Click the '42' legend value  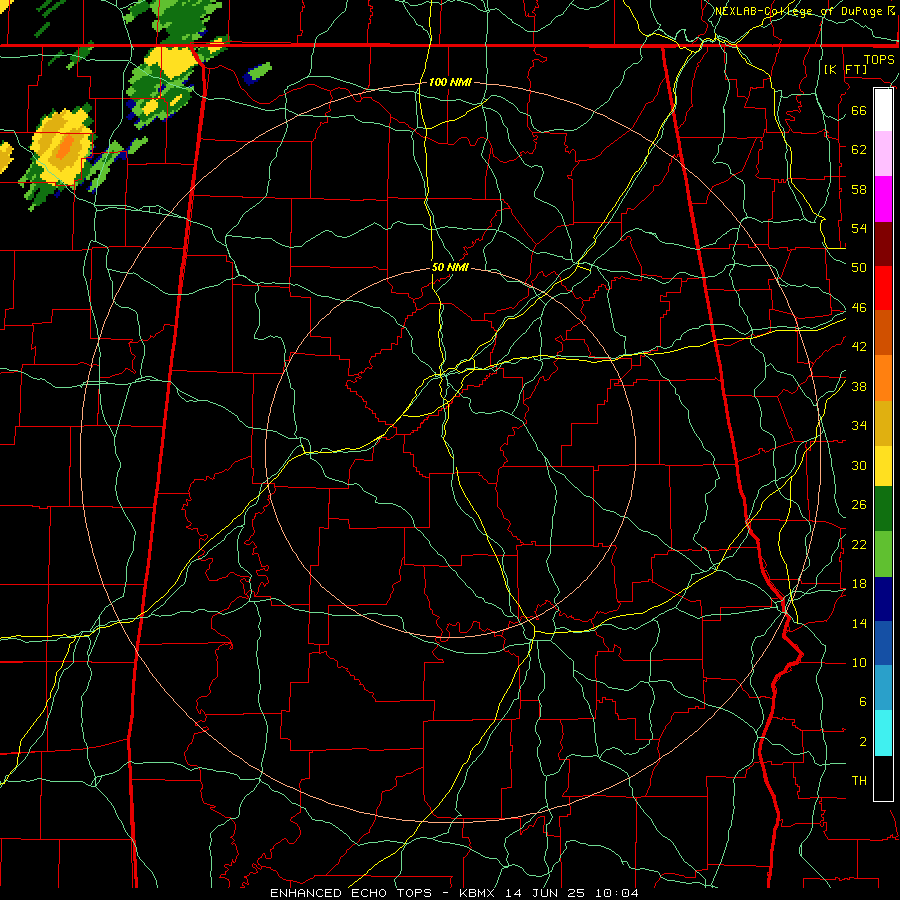859,346
